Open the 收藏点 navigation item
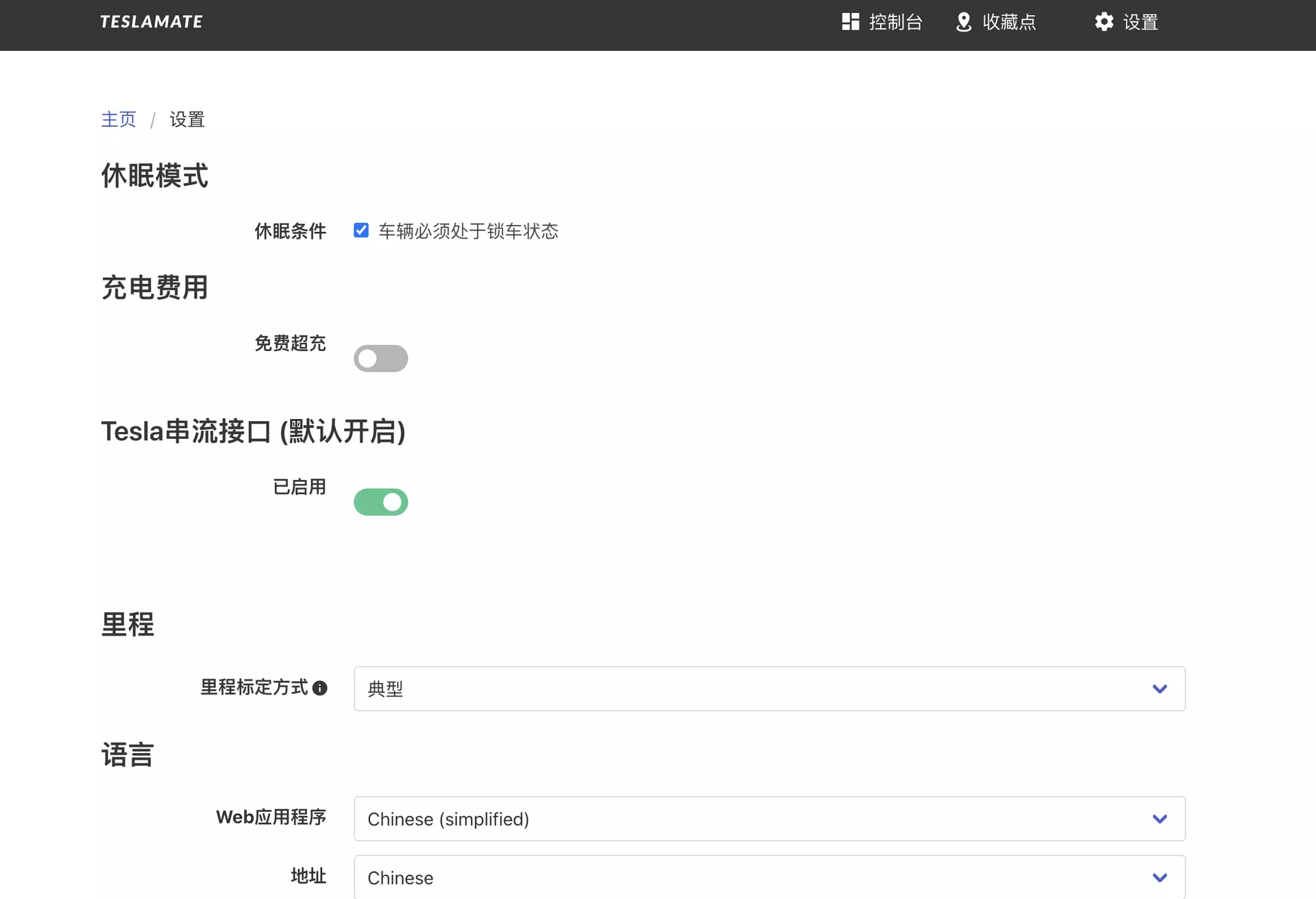 tap(996, 22)
